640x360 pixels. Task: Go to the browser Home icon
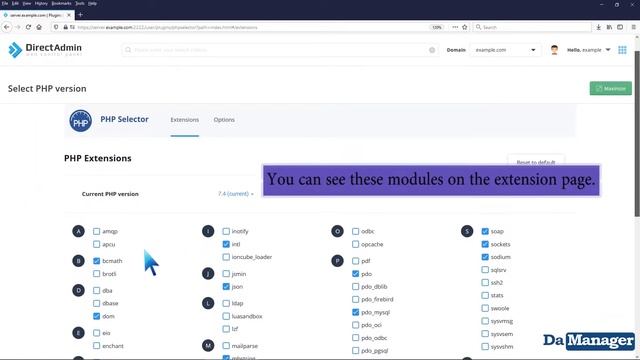pos(39,27)
